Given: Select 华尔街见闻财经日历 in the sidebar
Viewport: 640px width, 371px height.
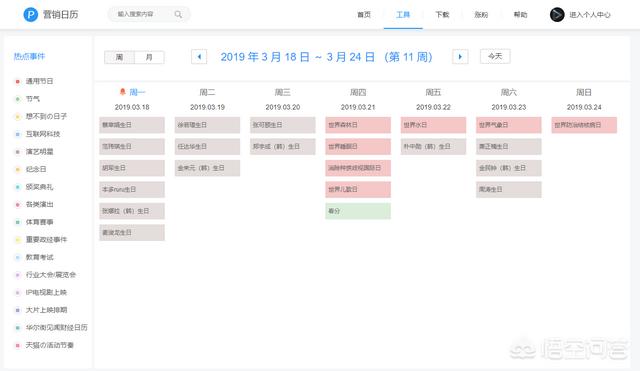Looking at the screenshot, I should tap(56, 327).
